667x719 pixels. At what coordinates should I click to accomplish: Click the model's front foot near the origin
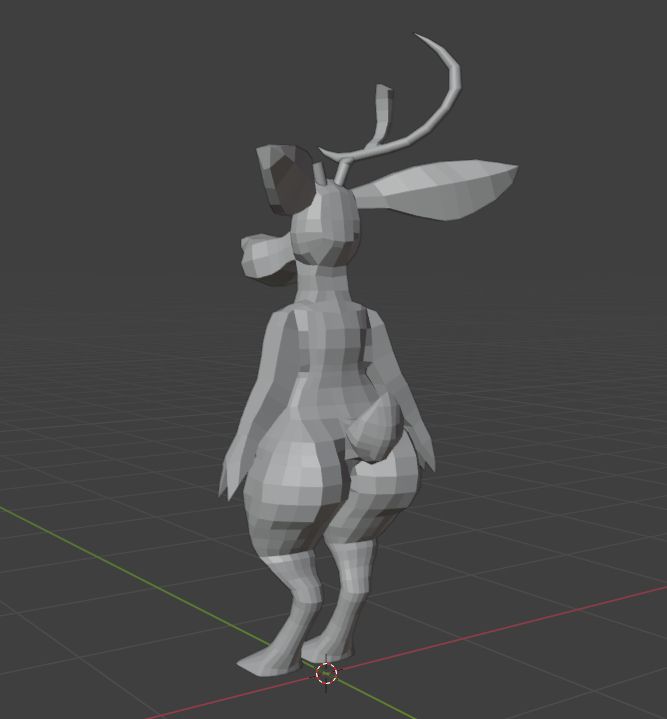(x=270, y=660)
